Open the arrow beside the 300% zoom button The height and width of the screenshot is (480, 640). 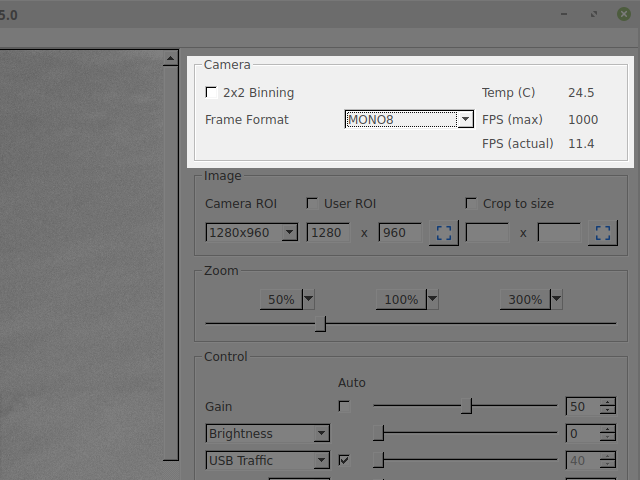[x=557, y=300]
